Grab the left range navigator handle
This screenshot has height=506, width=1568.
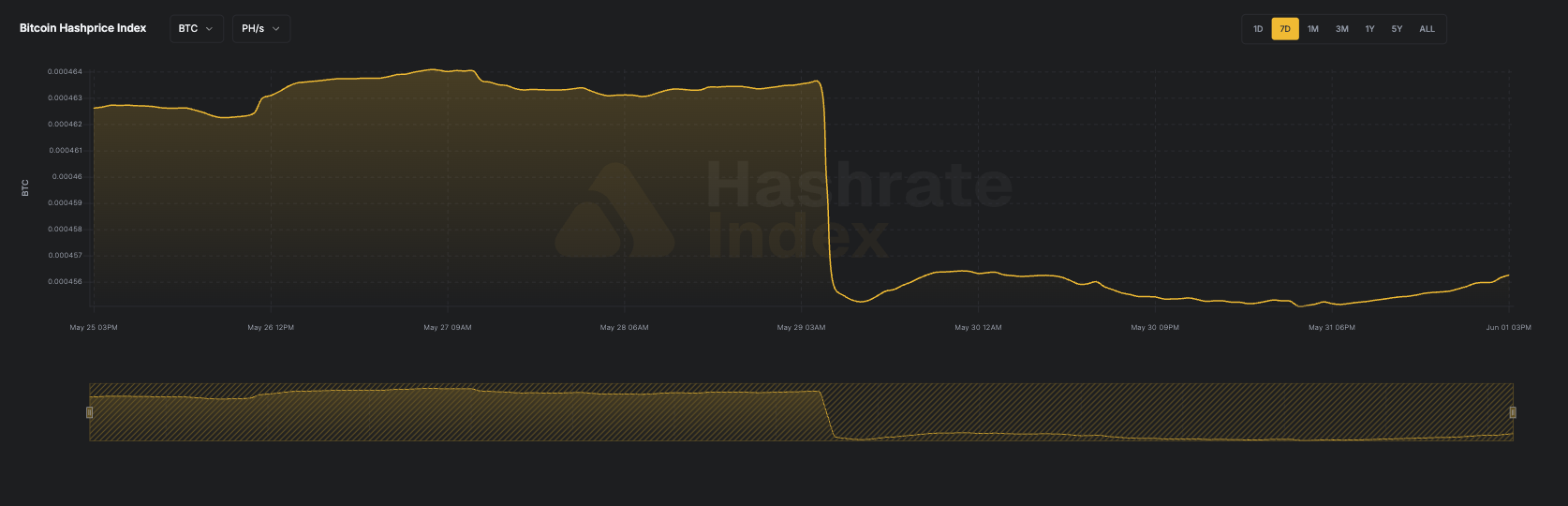tap(90, 412)
